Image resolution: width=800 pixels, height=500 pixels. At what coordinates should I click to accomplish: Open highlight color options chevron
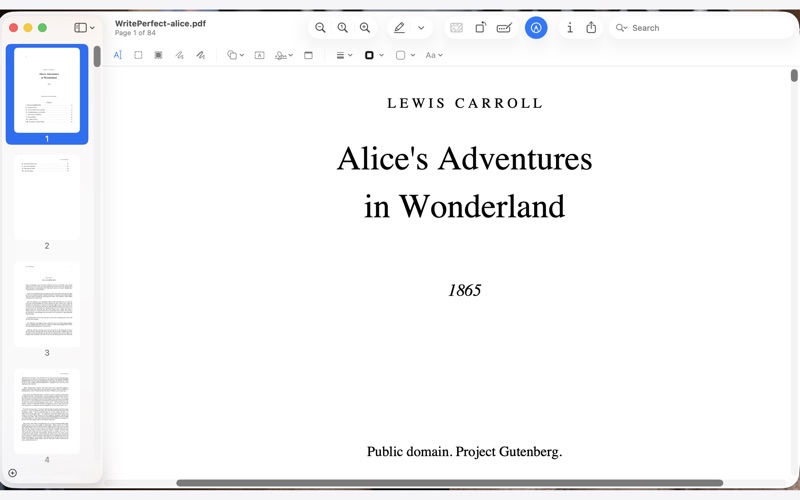(x=421, y=28)
